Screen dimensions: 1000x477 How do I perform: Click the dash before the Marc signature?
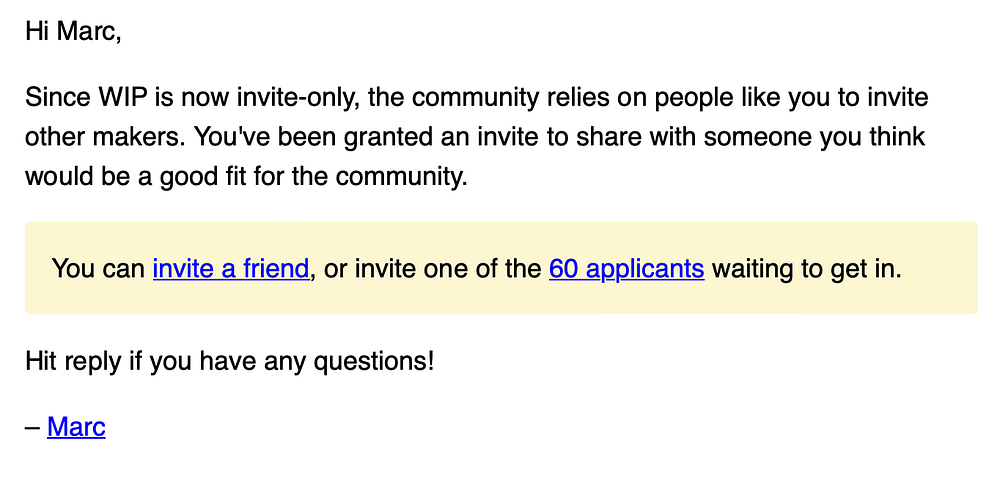click(33, 428)
